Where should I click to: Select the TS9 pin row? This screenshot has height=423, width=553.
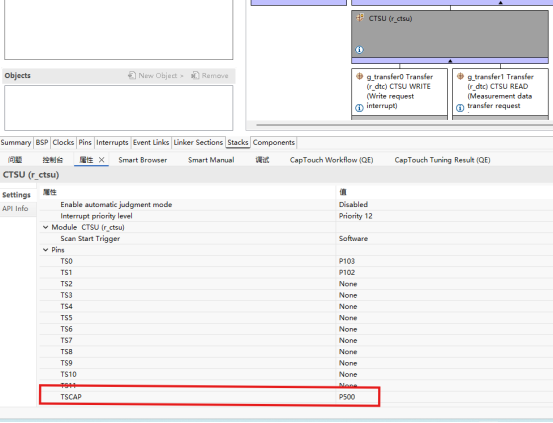[x=296, y=363]
